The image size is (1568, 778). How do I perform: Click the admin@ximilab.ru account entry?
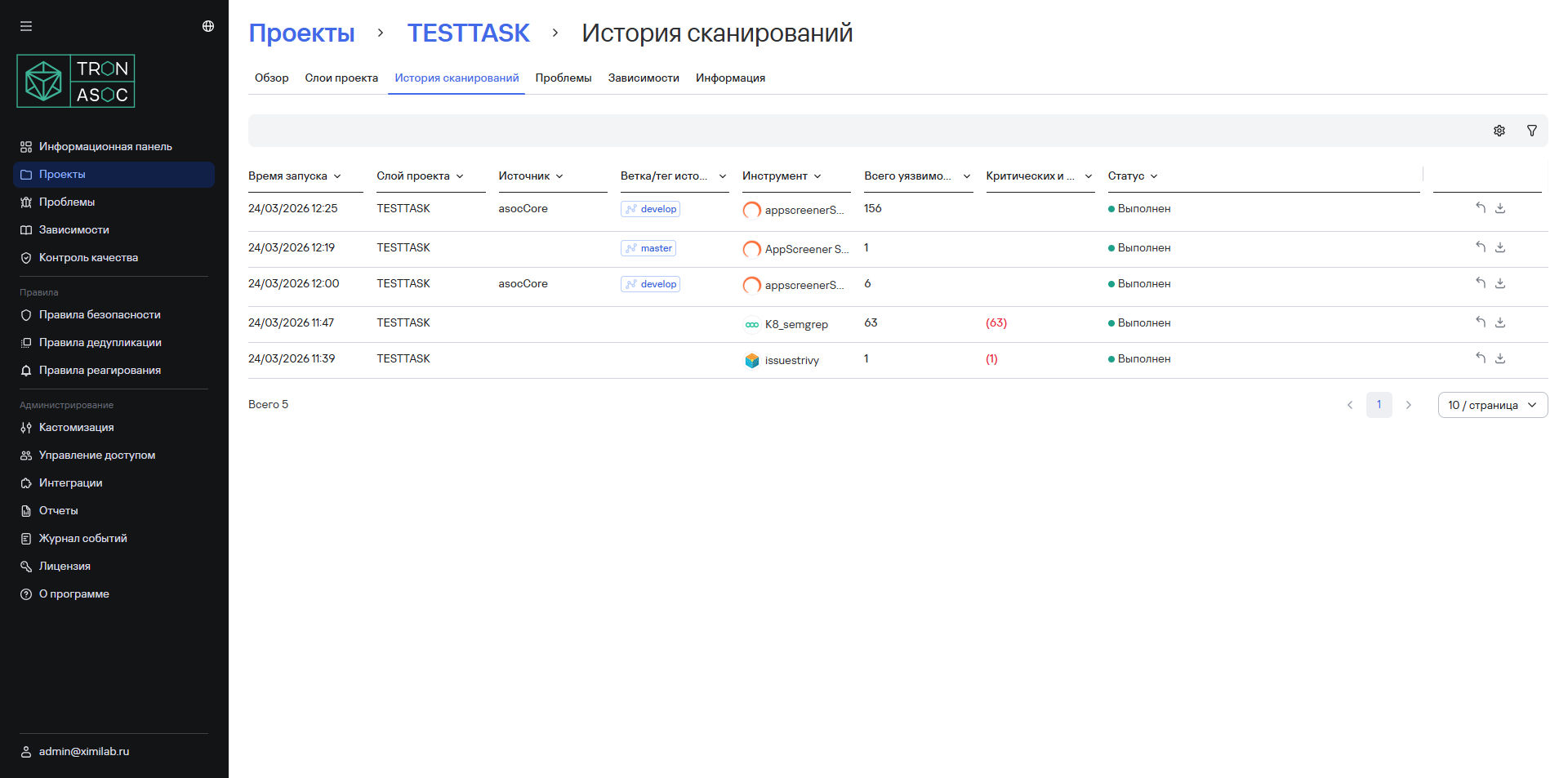tap(83, 751)
